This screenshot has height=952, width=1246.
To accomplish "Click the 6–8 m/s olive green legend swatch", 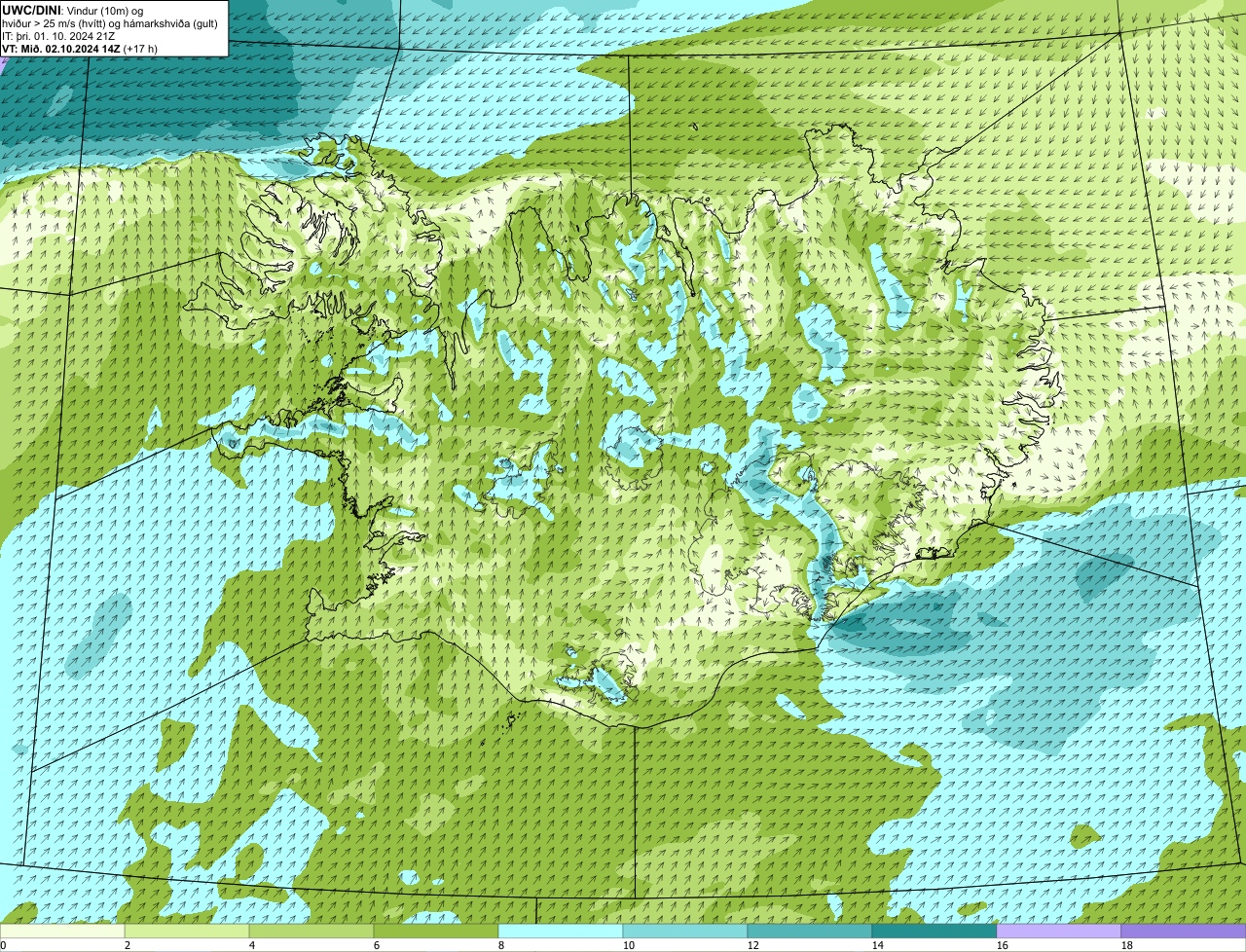I will [436, 931].
